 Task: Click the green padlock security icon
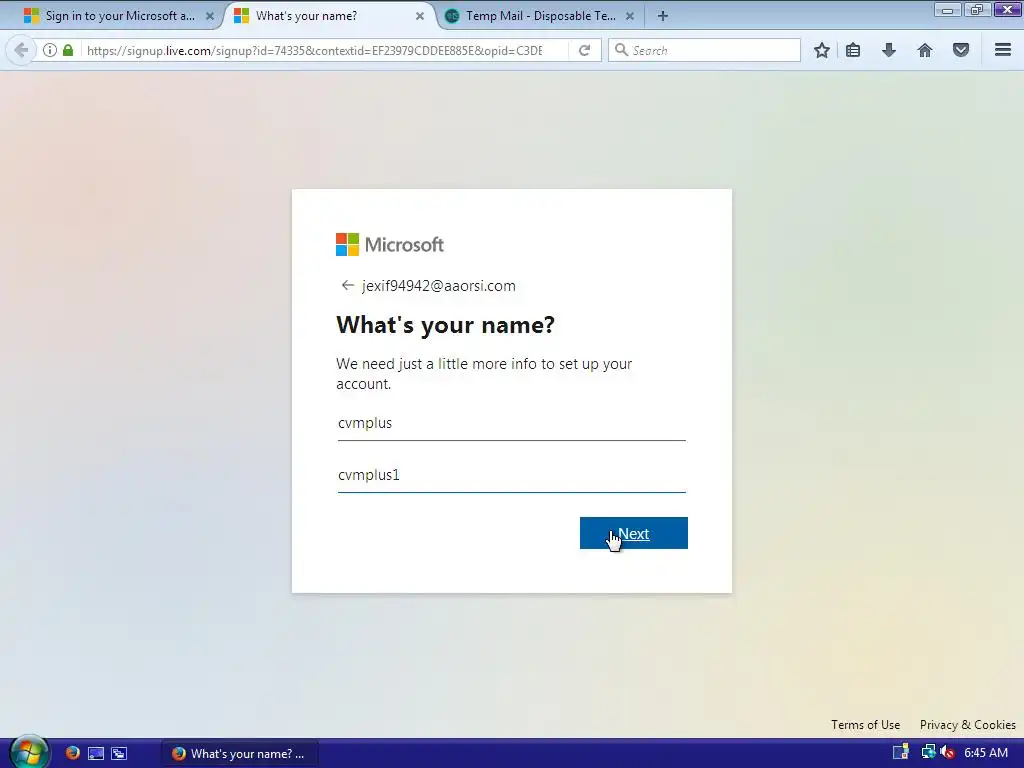pyautogui.click(x=68, y=50)
